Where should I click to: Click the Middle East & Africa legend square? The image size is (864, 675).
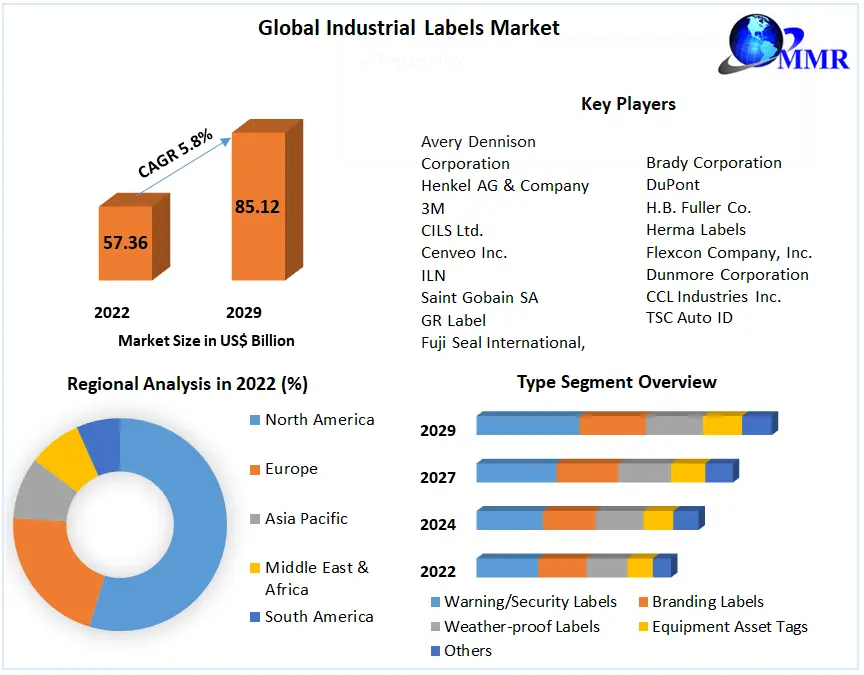pyautogui.click(x=254, y=568)
